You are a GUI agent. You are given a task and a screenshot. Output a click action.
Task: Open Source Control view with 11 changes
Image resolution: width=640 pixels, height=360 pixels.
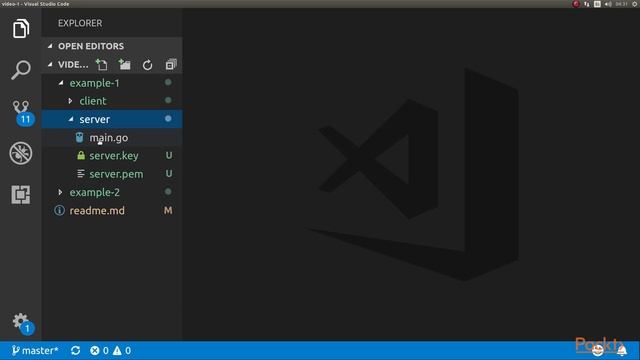point(22,113)
